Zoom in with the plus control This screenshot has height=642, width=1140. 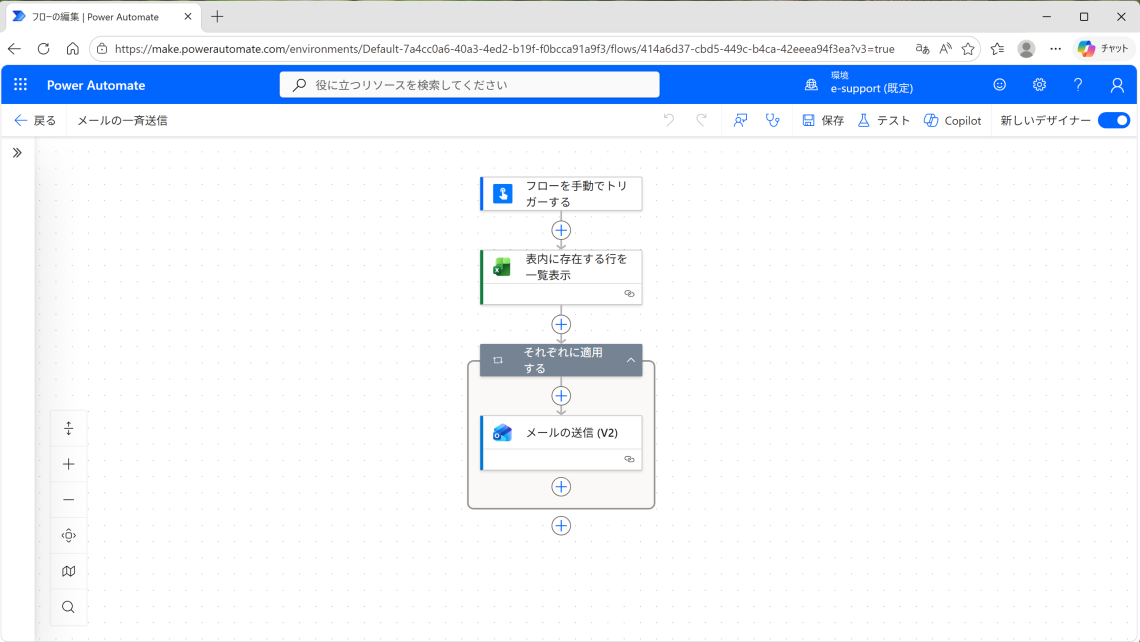[x=68, y=464]
